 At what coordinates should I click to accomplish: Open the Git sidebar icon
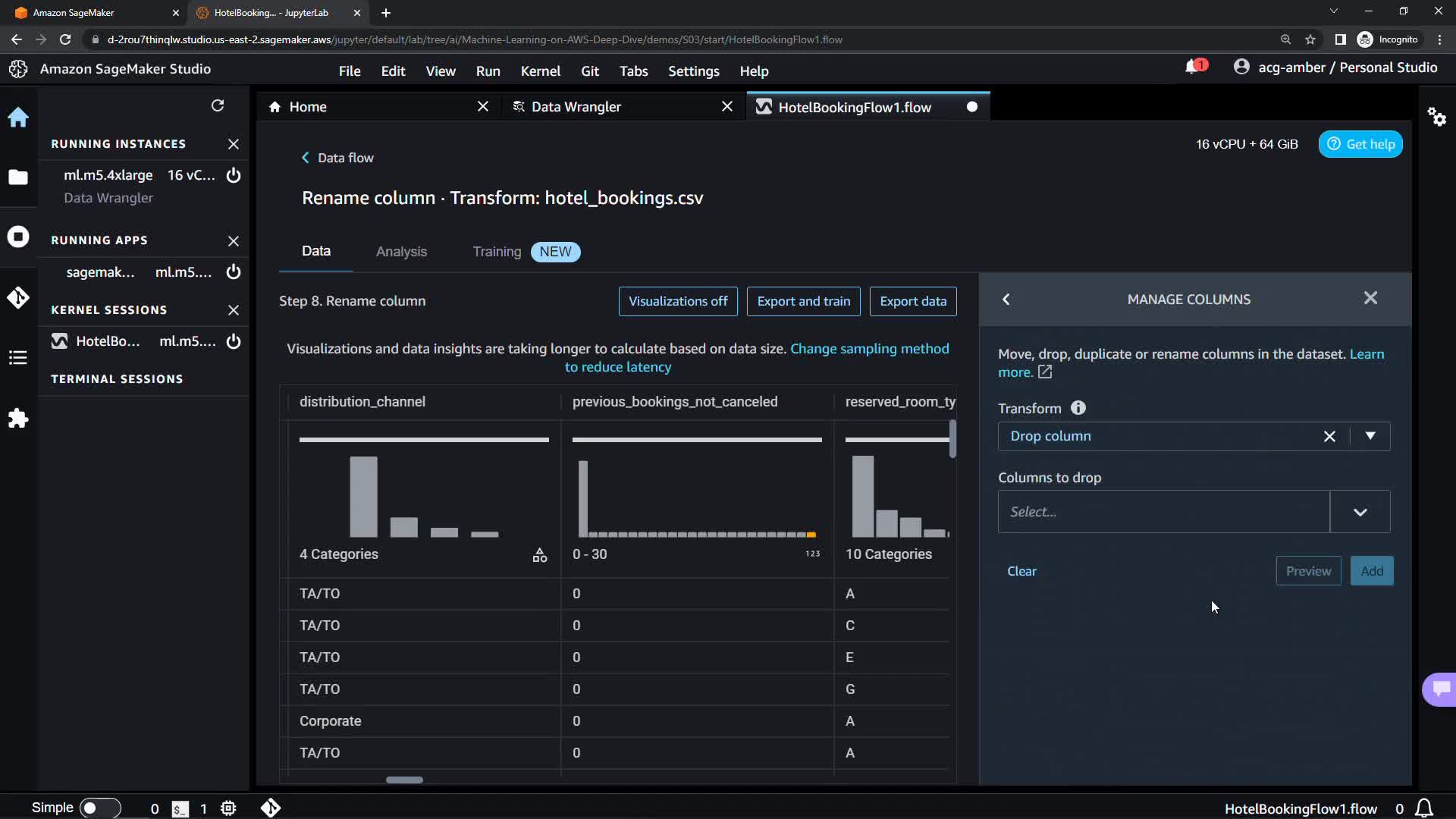18,297
